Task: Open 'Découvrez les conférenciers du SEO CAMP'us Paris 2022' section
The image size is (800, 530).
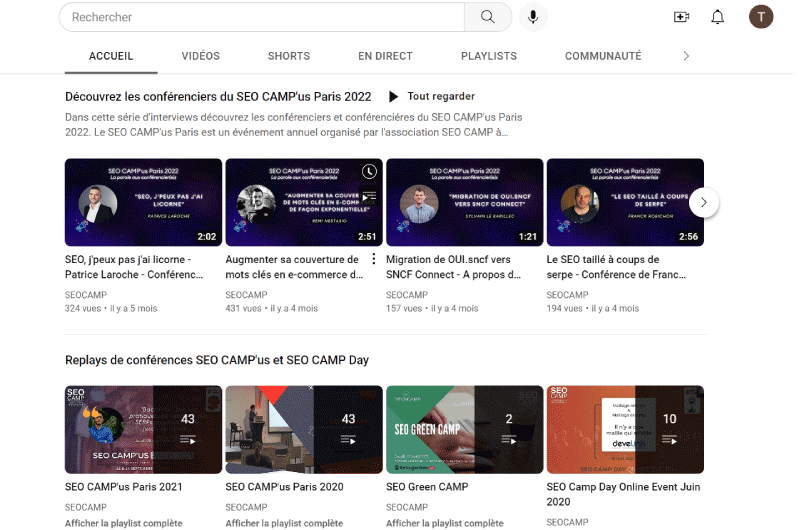Action: [x=218, y=96]
